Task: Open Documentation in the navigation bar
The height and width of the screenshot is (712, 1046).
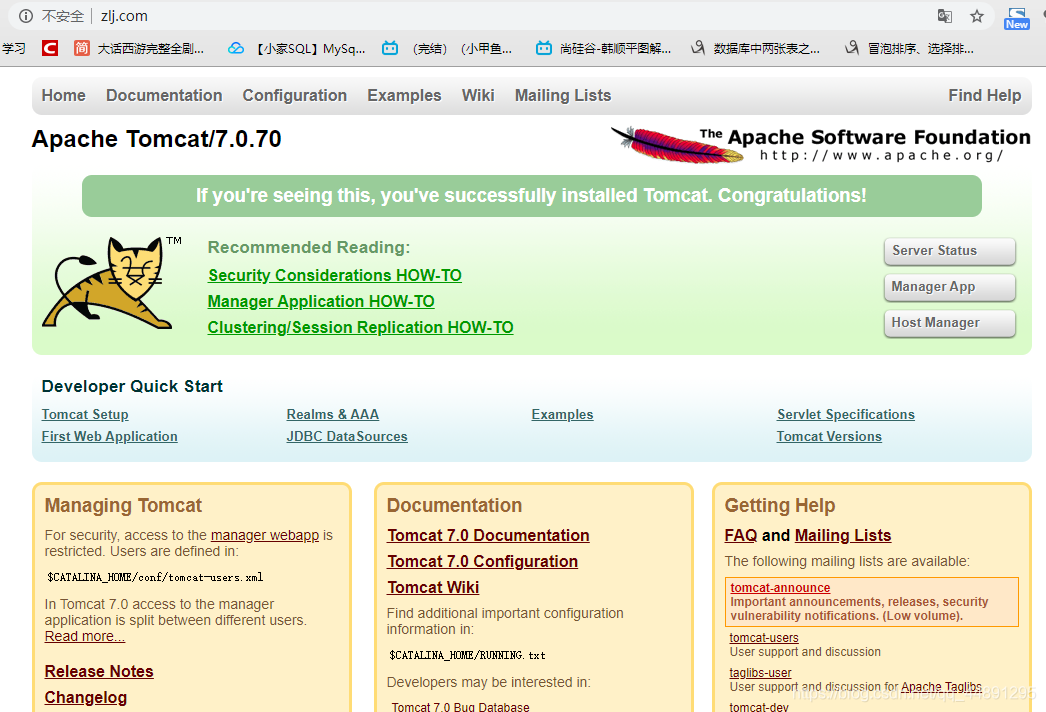Action: coord(164,95)
